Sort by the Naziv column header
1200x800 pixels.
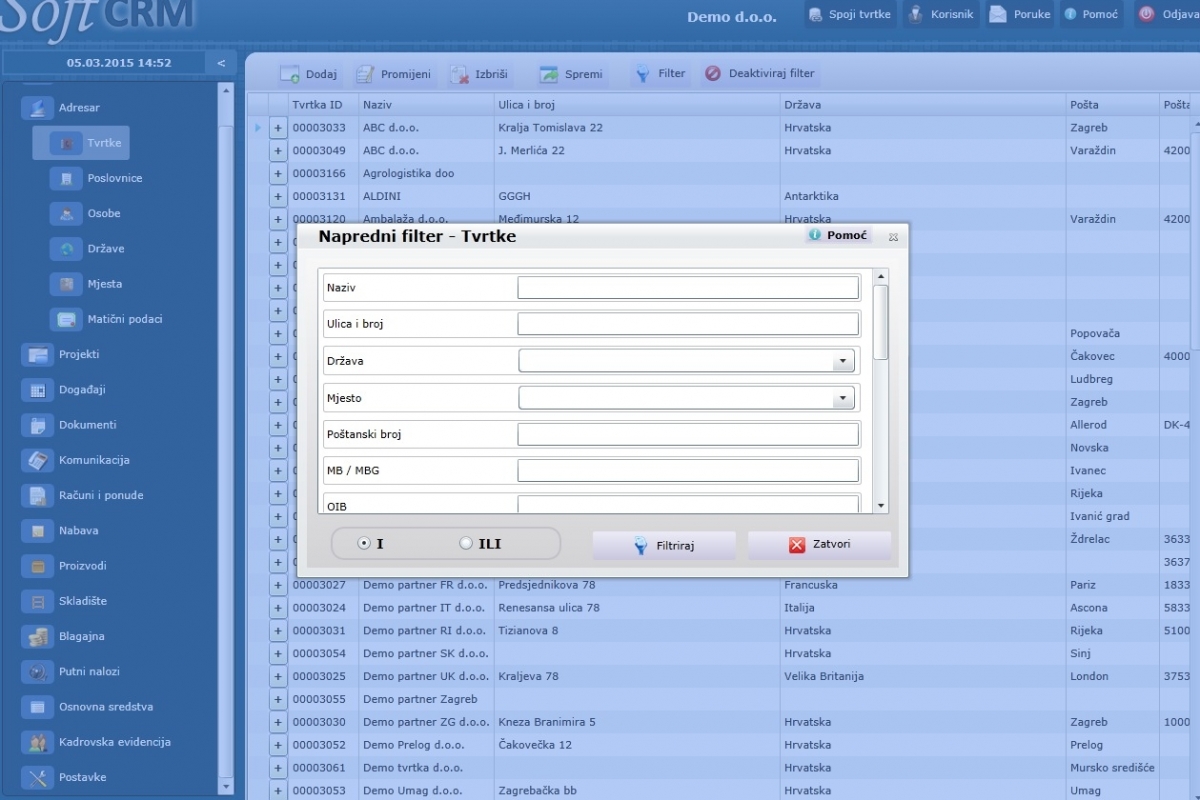(426, 105)
